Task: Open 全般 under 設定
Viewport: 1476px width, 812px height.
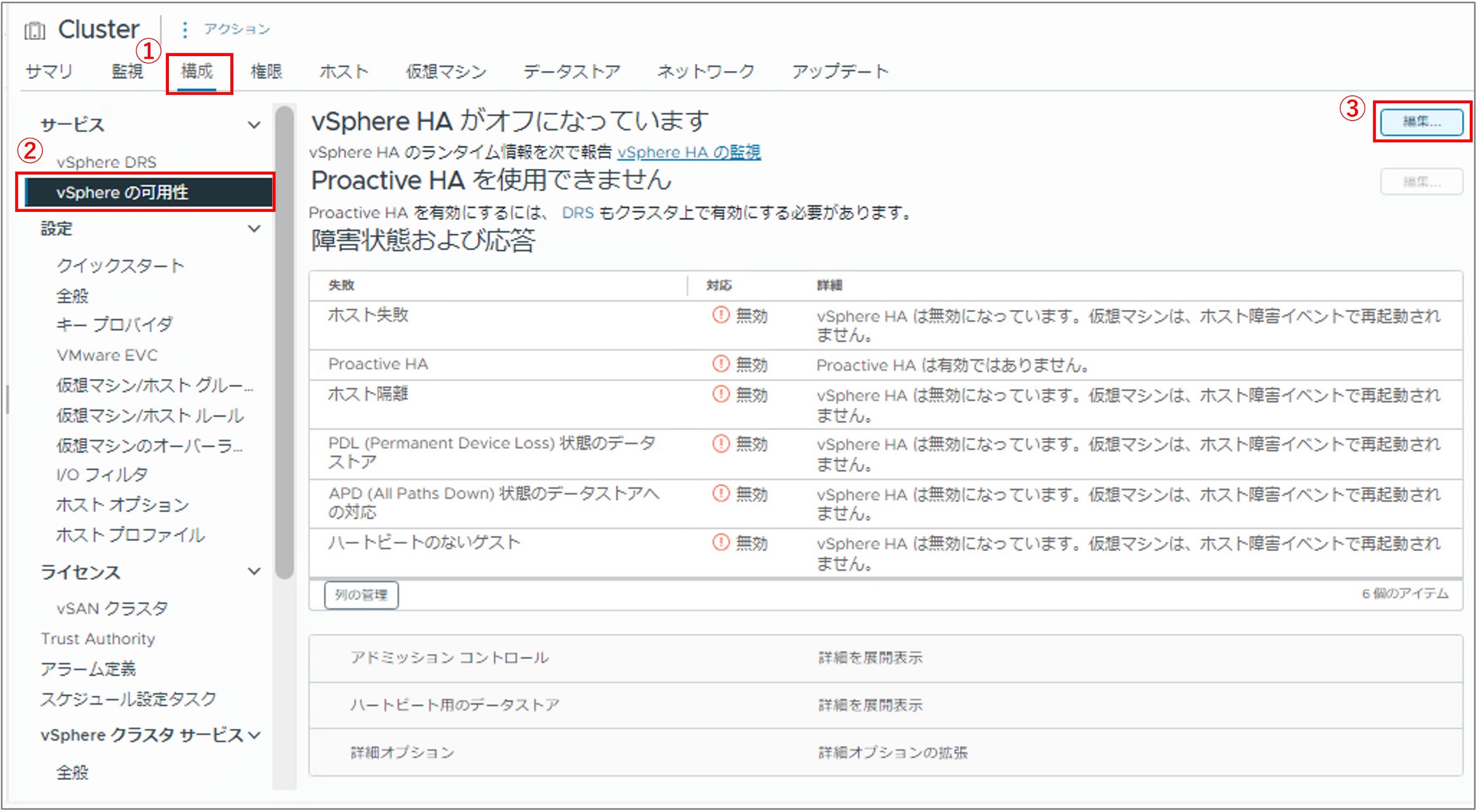Action: click(72, 296)
